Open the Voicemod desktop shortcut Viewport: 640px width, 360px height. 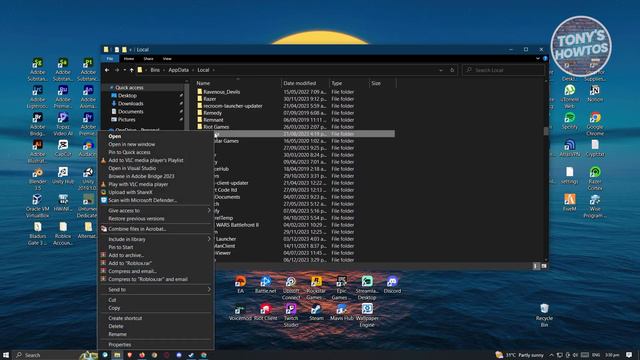(240, 311)
